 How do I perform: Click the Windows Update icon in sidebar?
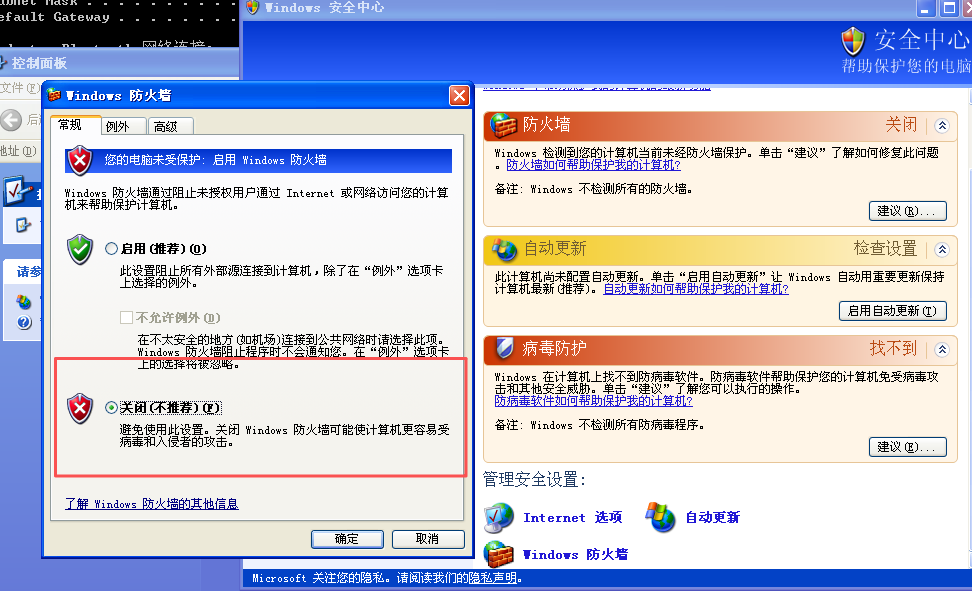pos(24,302)
